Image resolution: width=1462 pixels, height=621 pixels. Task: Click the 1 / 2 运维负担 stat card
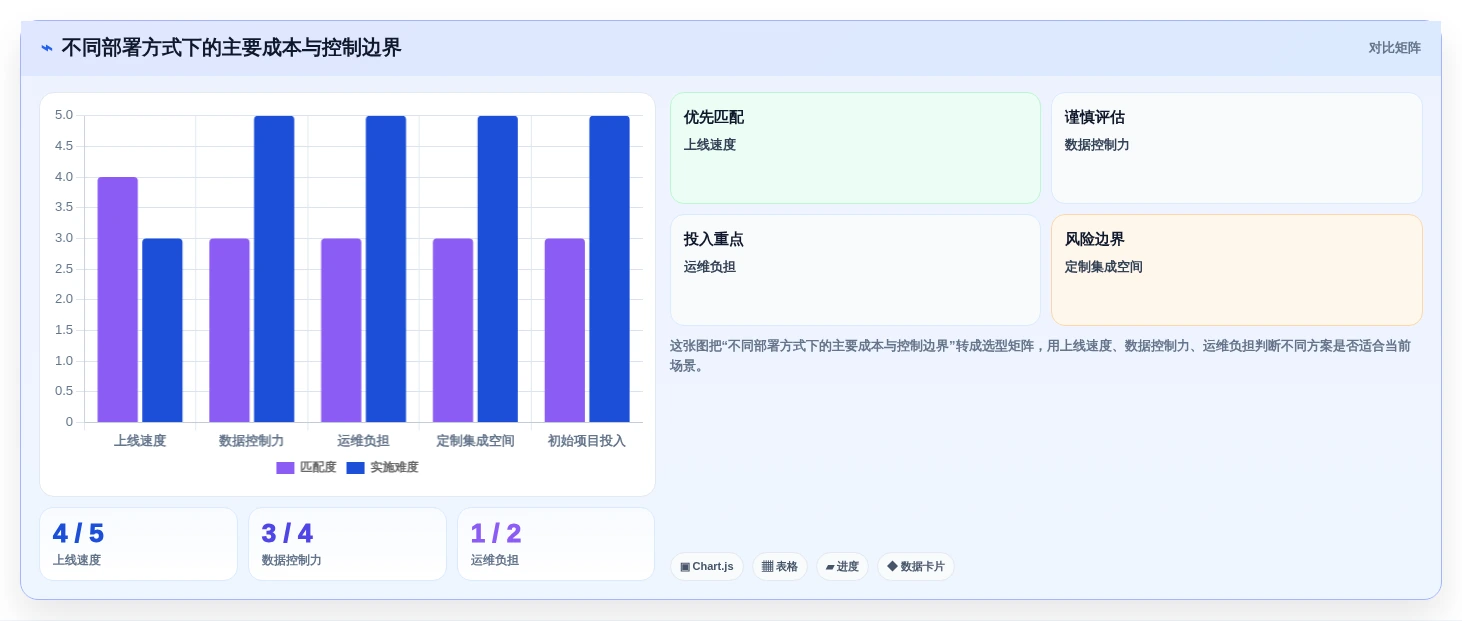(x=556, y=544)
